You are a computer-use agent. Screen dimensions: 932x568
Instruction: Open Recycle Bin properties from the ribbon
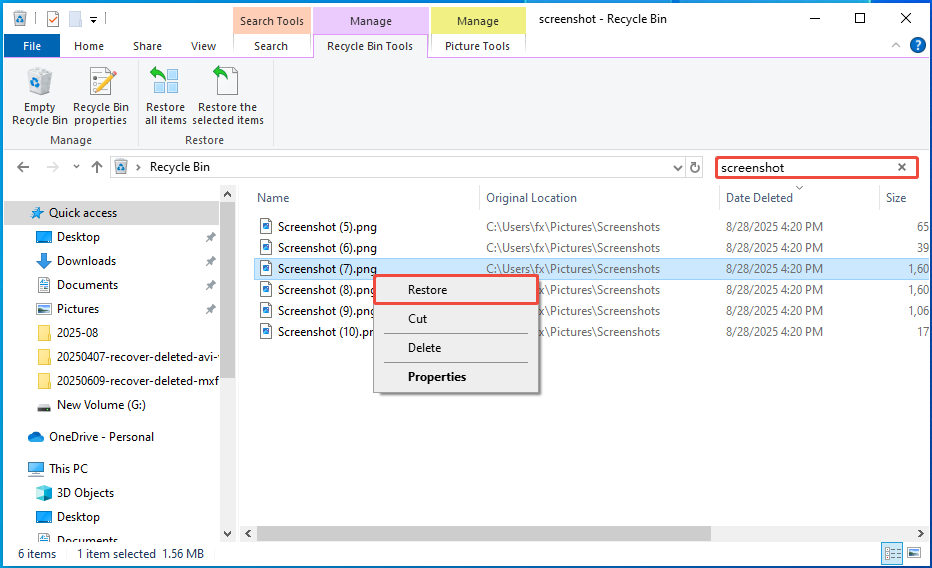tap(101, 96)
